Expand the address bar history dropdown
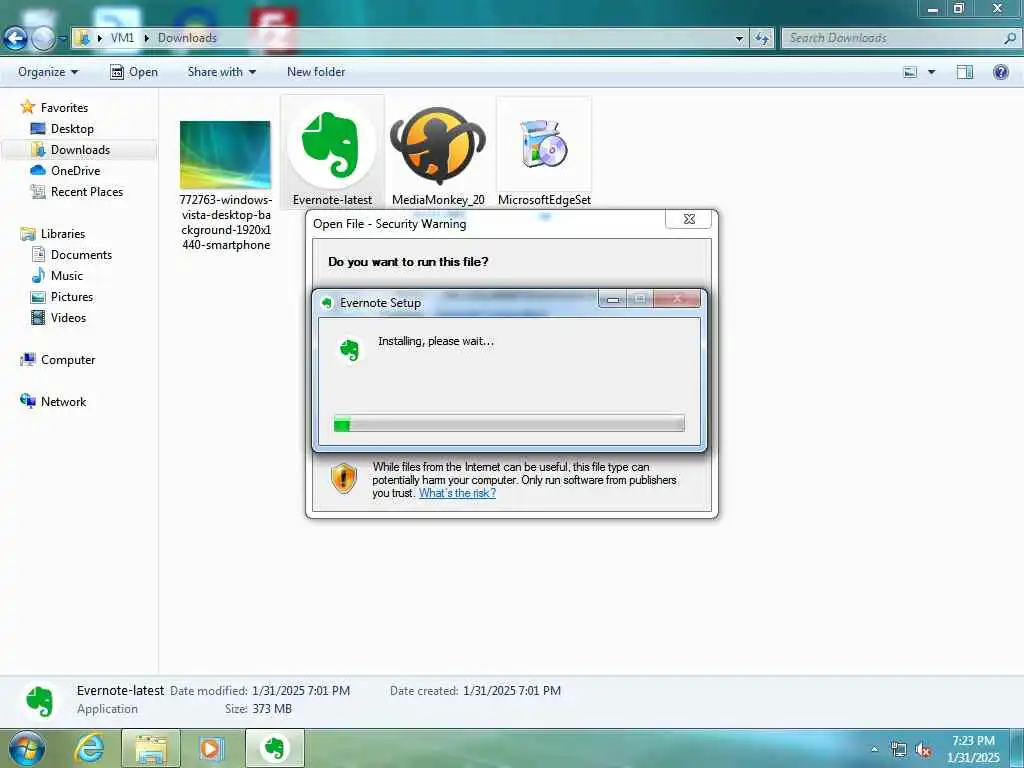 [x=739, y=38]
